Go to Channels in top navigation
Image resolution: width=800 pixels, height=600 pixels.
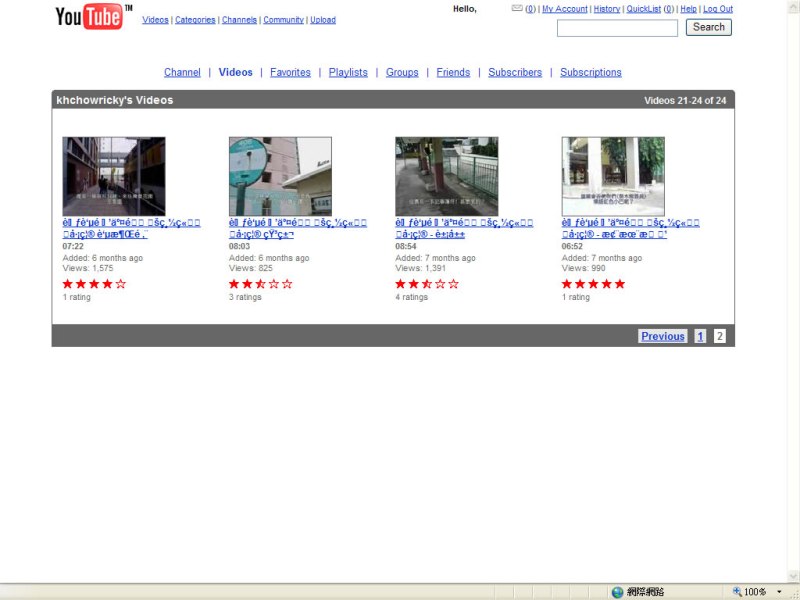coord(239,20)
